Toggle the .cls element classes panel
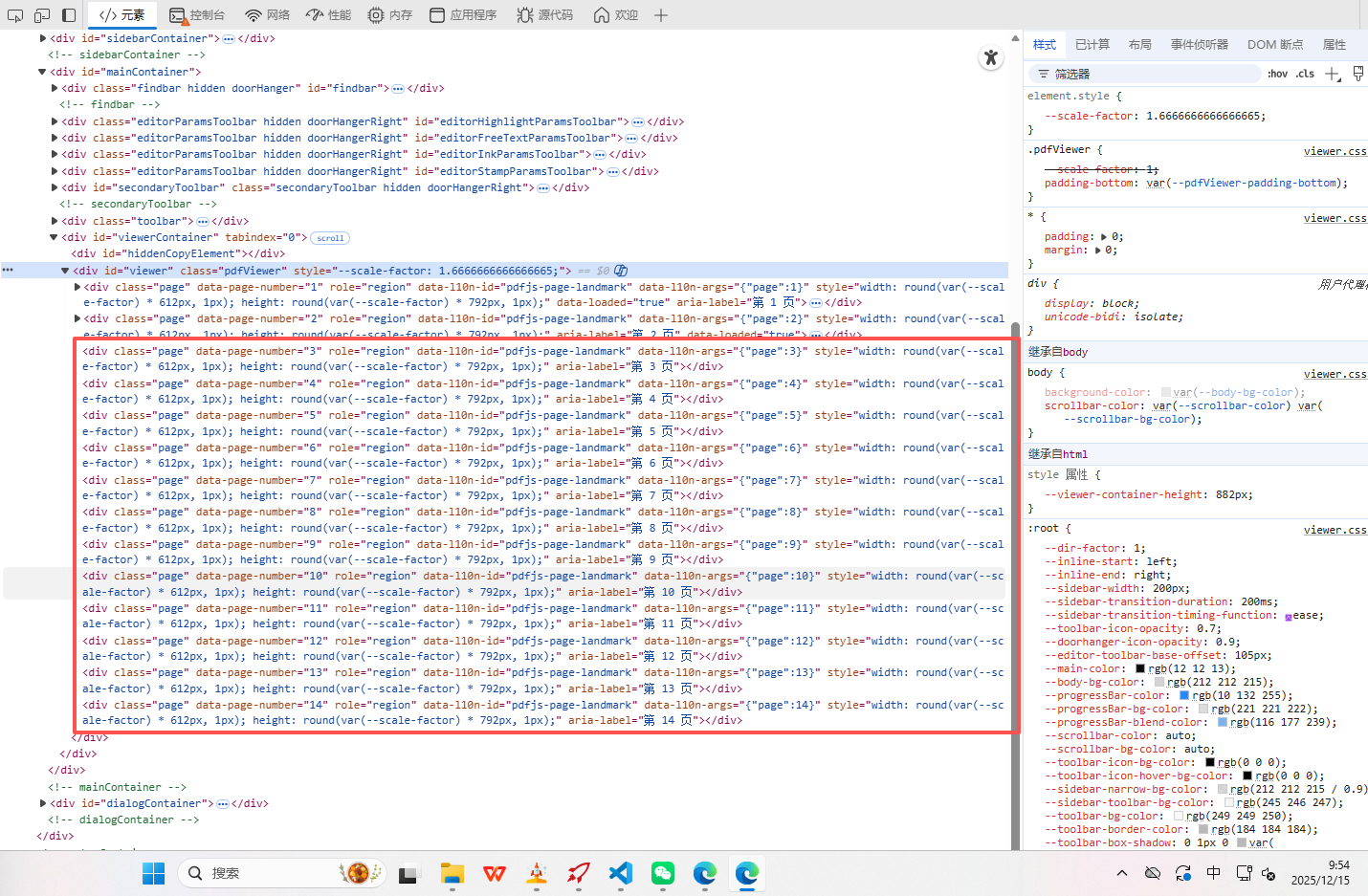This screenshot has width=1368, height=896. coord(1305,74)
